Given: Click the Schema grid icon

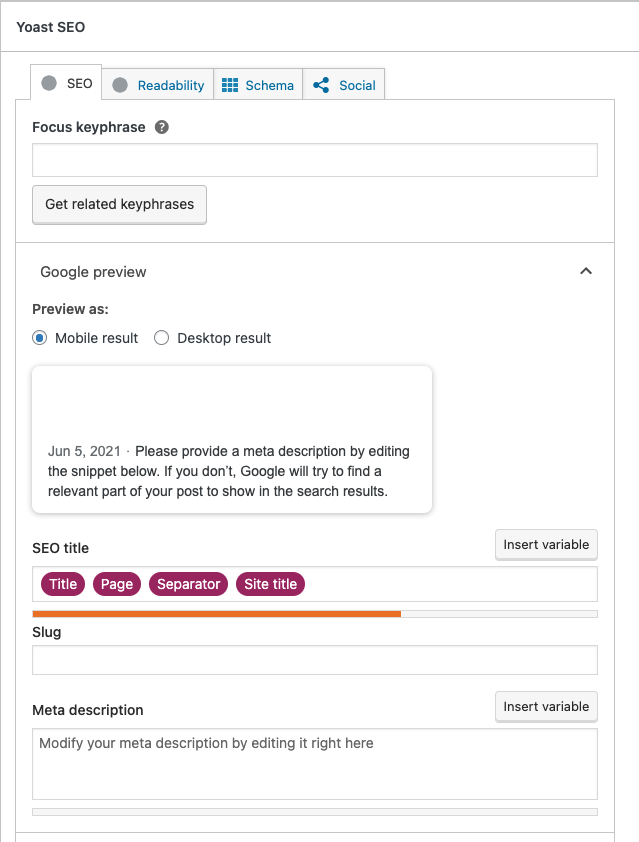Looking at the screenshot, I should (x=230, y=85).
